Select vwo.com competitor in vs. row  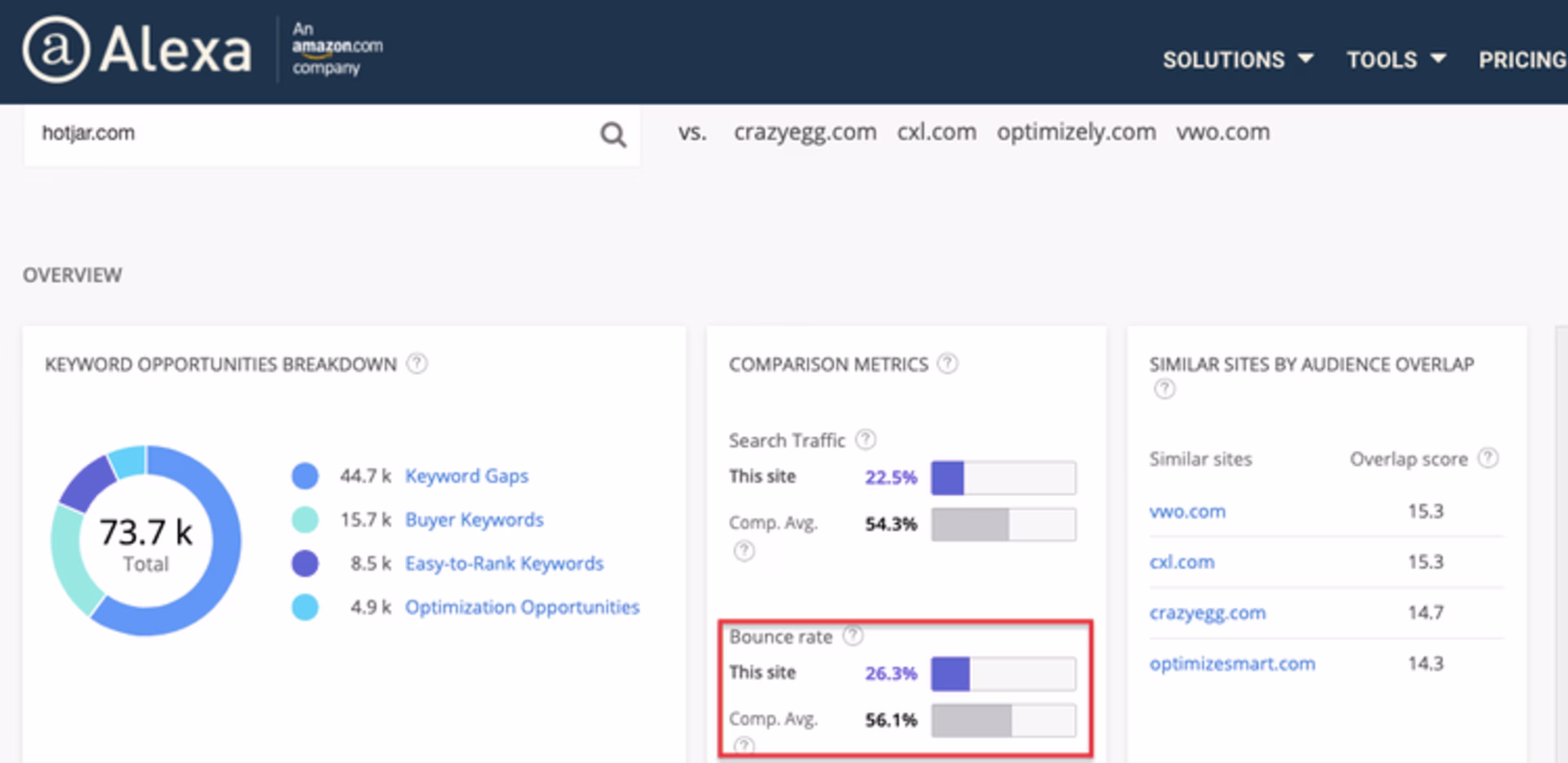[1223, 132]
